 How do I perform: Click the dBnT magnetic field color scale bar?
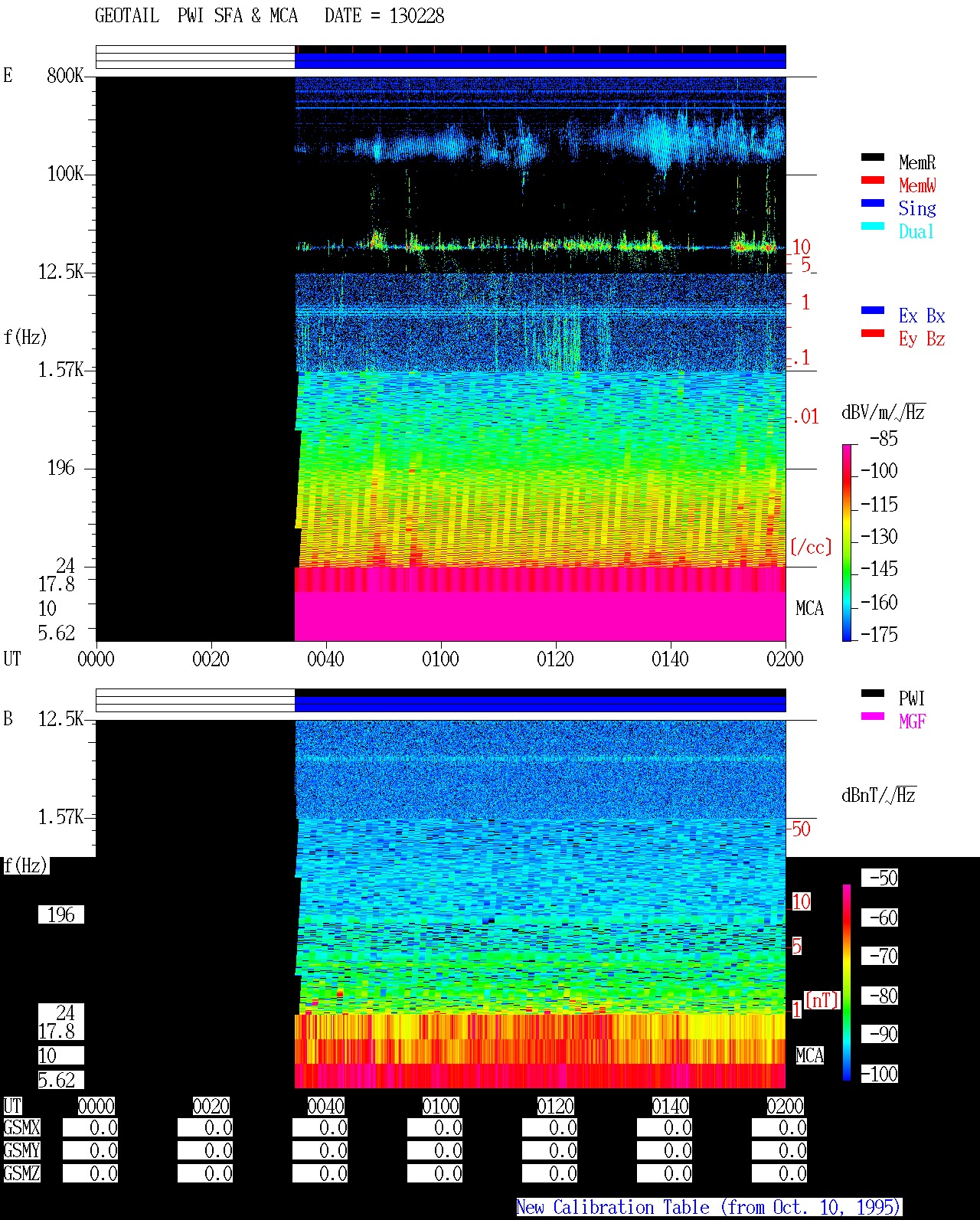coord(847,983)
